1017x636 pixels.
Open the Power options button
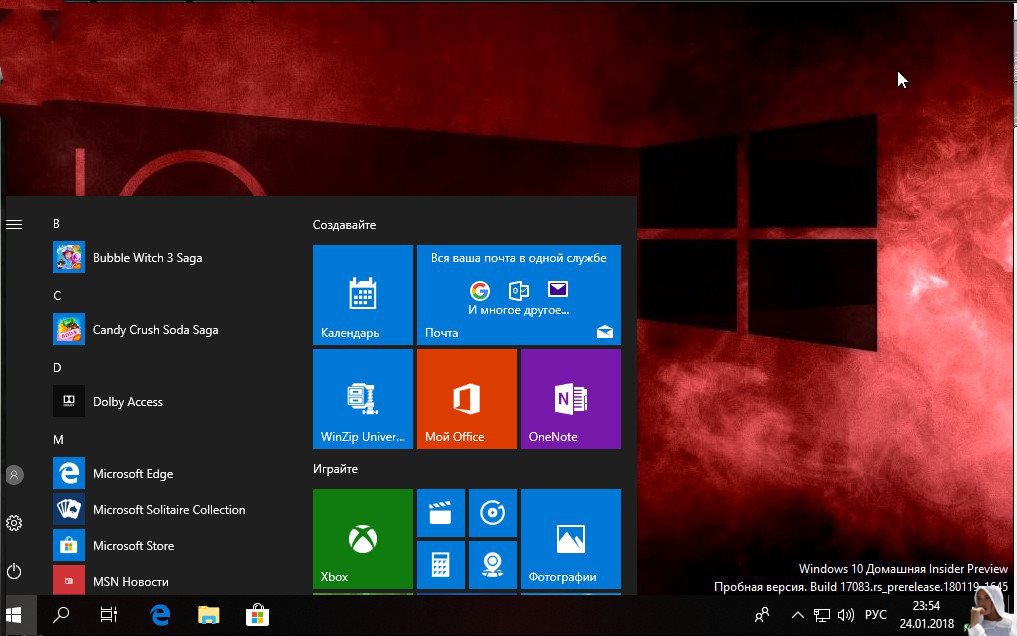tap(14, 571)
